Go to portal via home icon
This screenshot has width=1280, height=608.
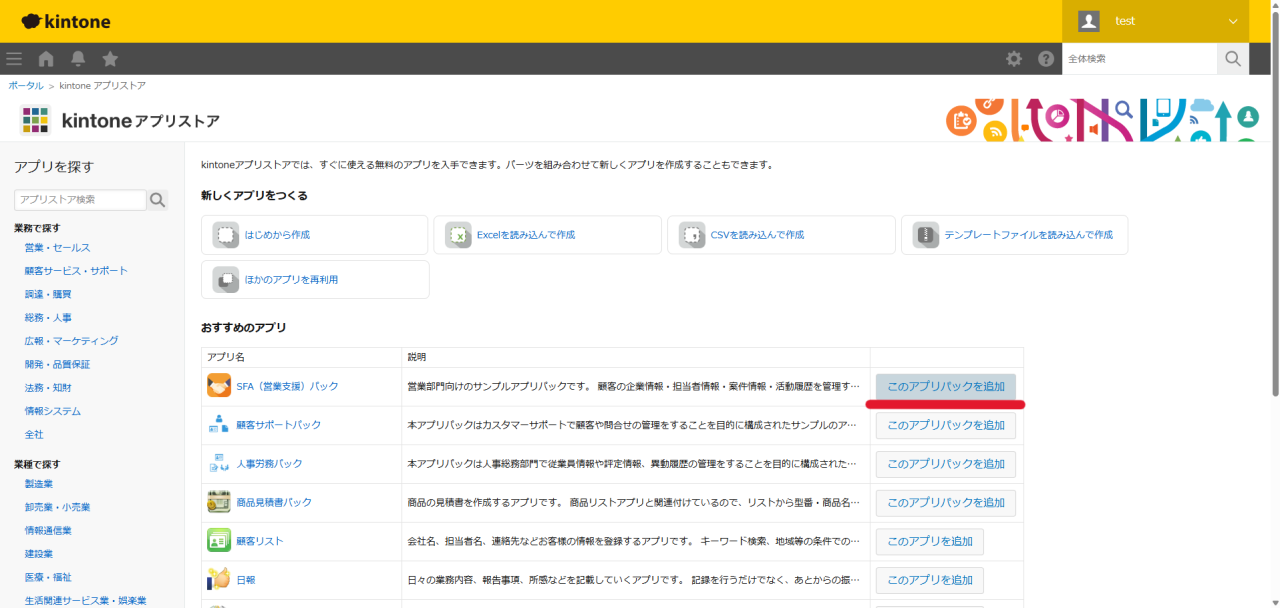coord(46,59)
